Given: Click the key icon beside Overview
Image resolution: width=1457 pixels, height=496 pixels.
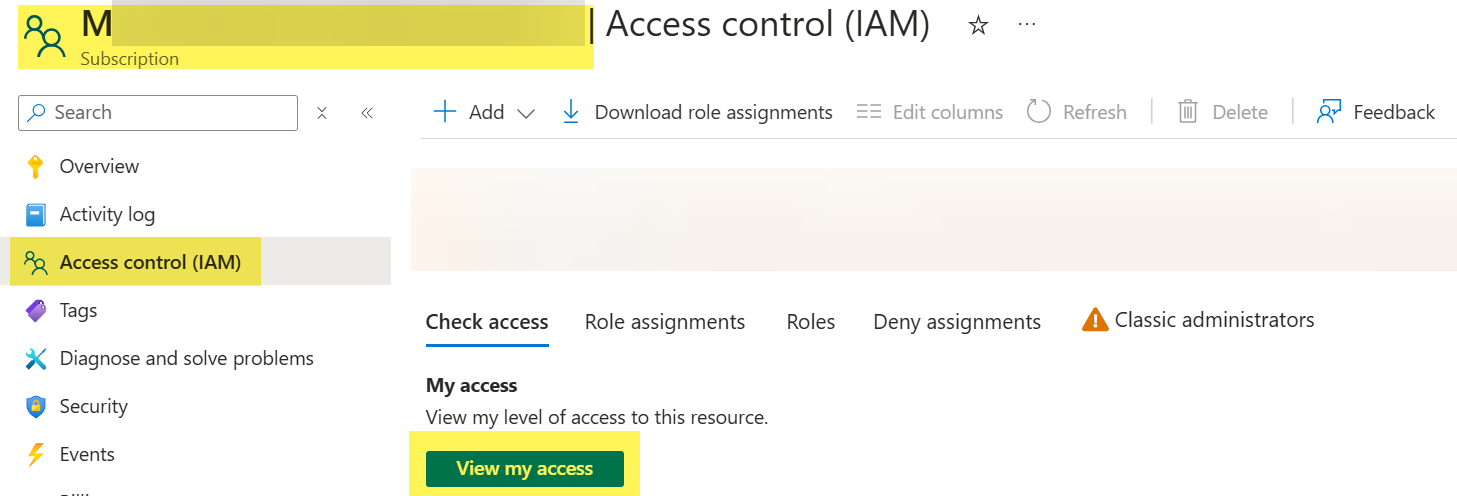Looking at the screenshot, I should pyautogui.click(x=36, y=167).
